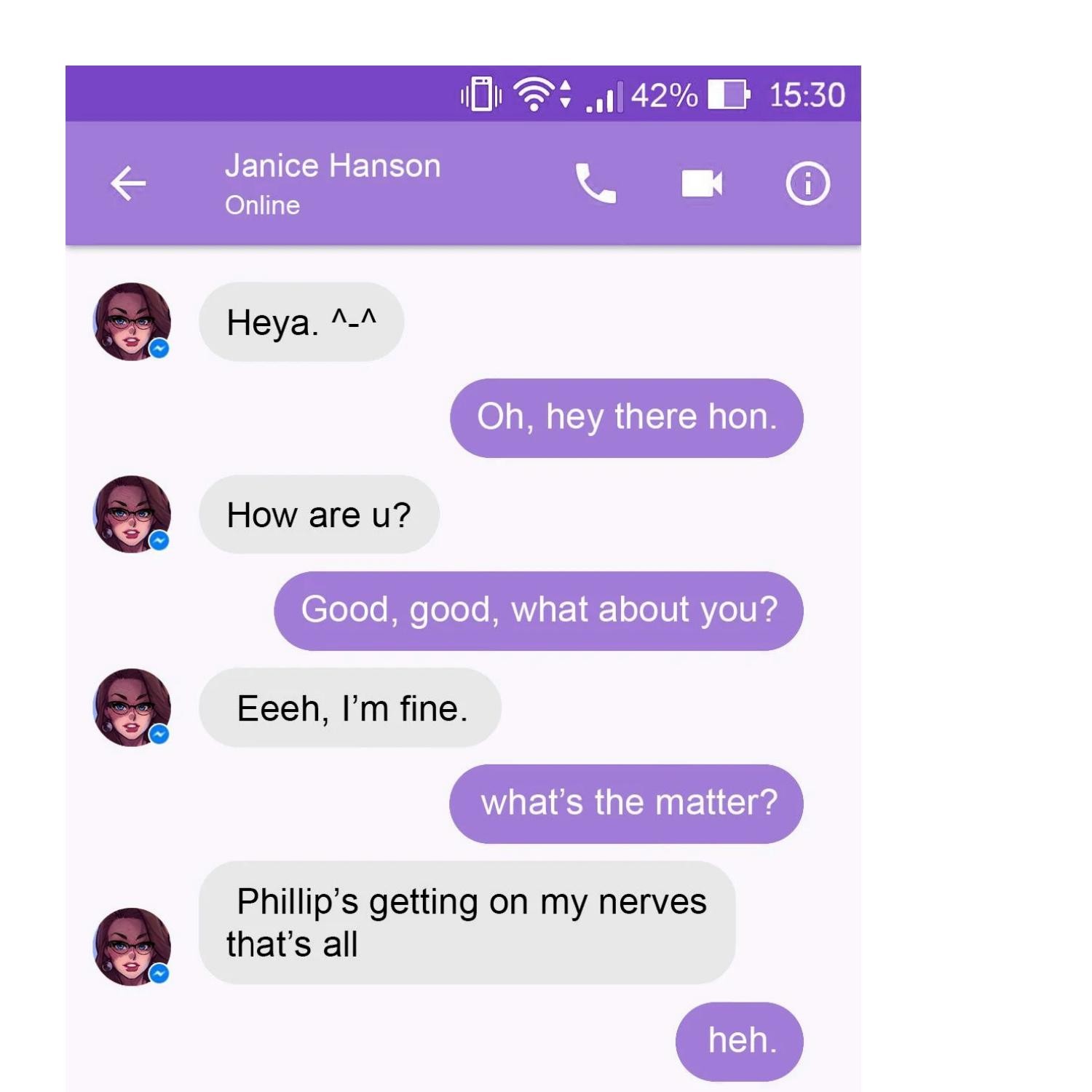Screen dimensions: 1092x1092
Task: Tap avatar next to 'How are u?'
Action: tap(132, 514)
